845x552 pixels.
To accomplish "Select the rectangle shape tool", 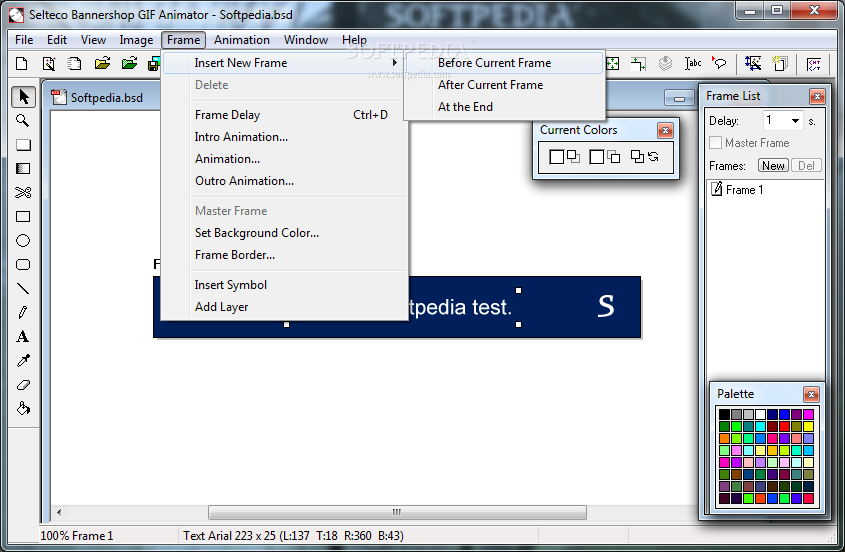I will coord(23,217).
